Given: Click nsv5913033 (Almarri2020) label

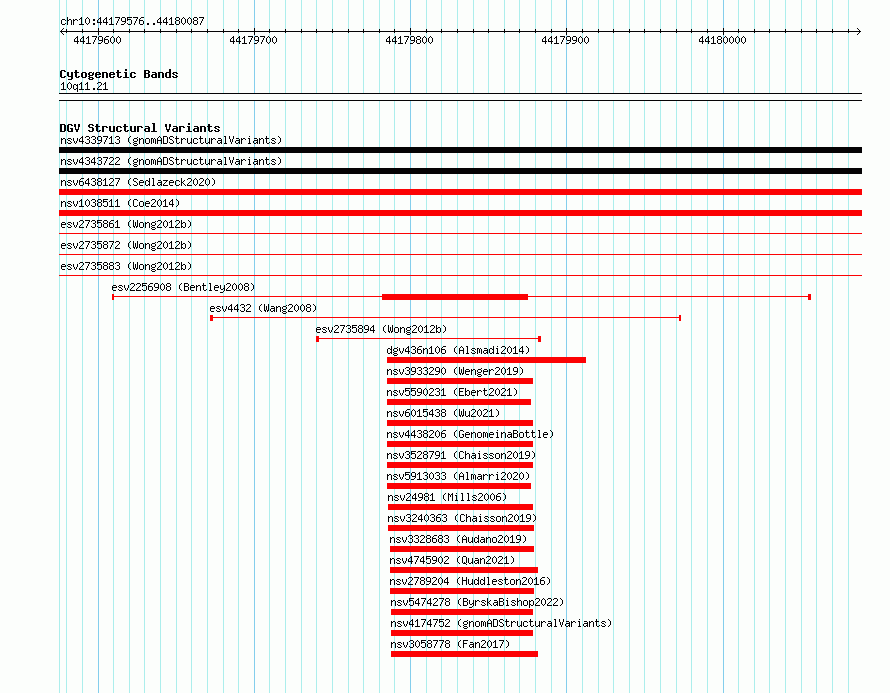Looking at the screenshot, I should pos(458,476).
